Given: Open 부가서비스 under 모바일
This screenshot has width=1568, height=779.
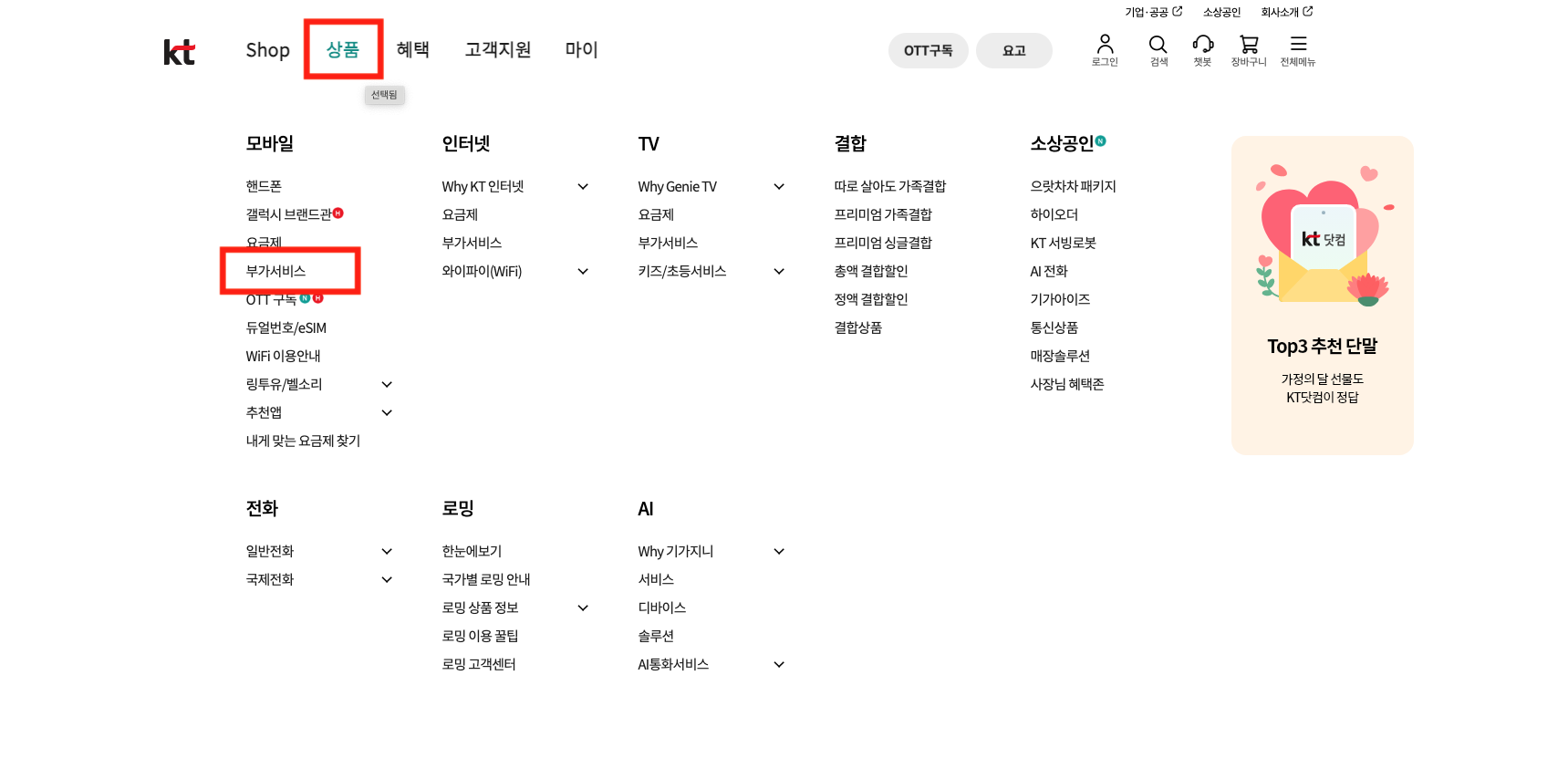Looking at the screenshot, I should click(275, 271).
